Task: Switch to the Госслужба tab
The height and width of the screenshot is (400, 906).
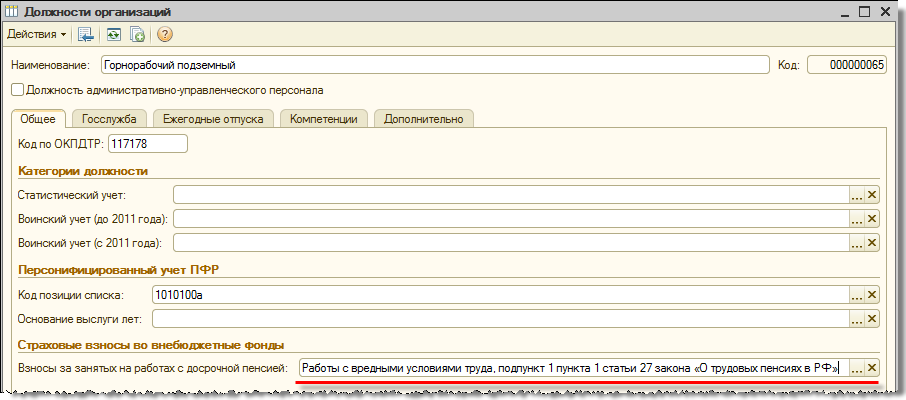Action: coord(109,119)
